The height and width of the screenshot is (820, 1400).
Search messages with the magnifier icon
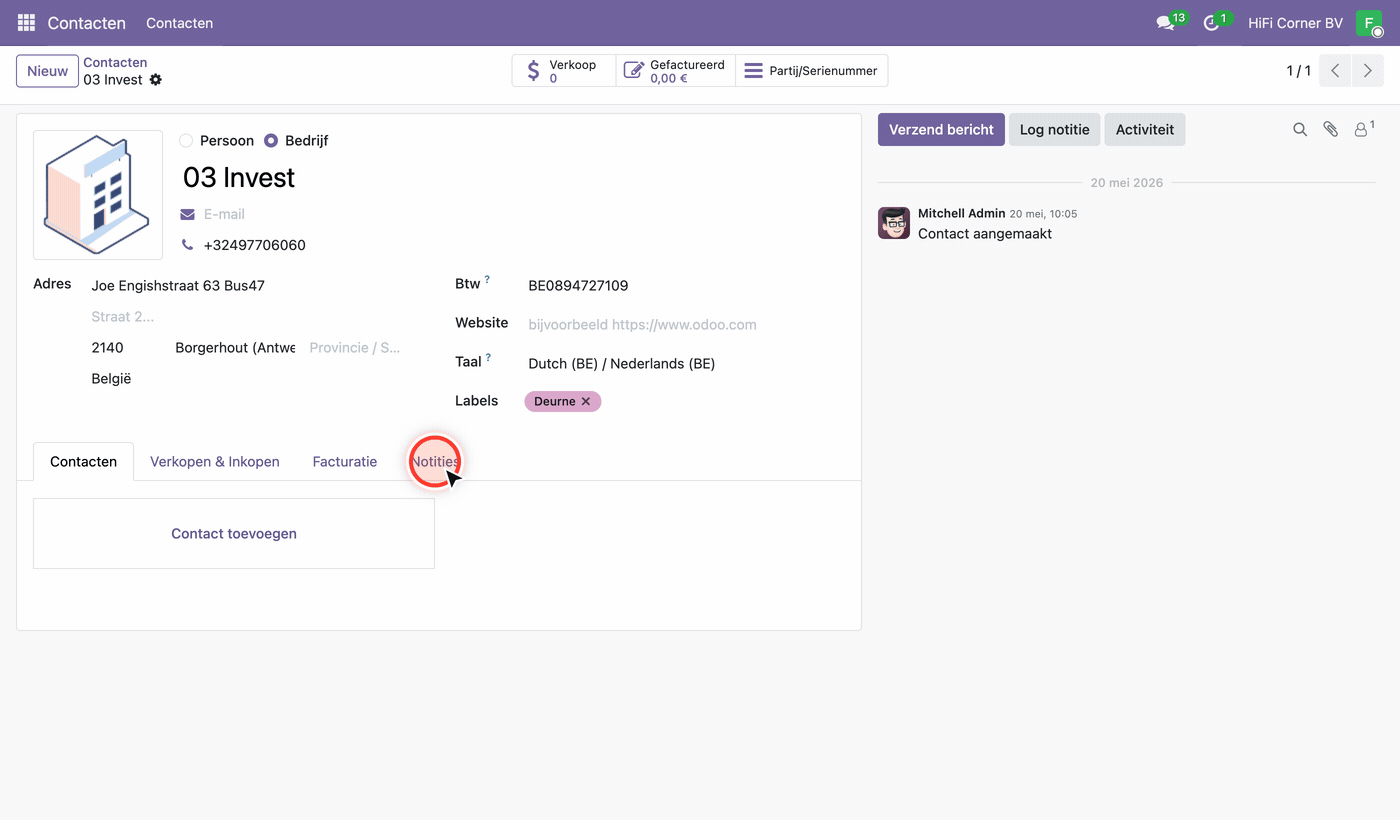[x=1300, y=130]
